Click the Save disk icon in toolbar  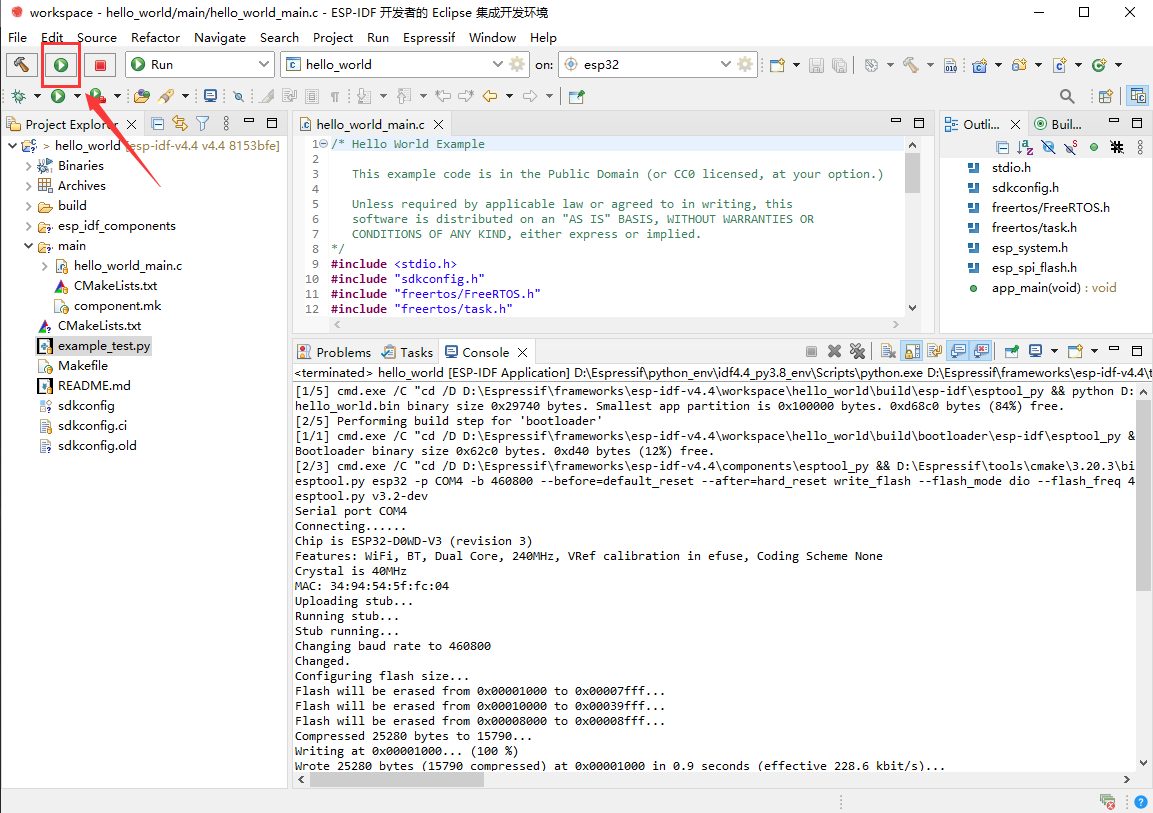point(816,65)
